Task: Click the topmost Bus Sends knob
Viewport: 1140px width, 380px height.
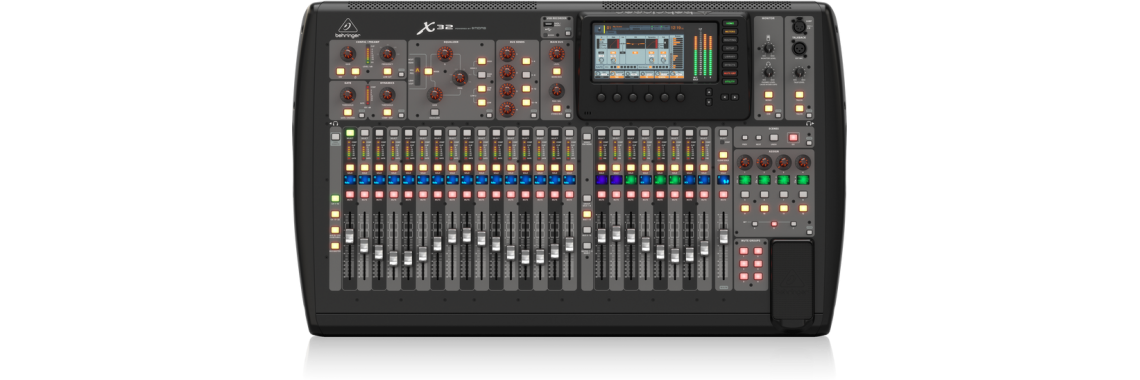Action: (507, 54)
